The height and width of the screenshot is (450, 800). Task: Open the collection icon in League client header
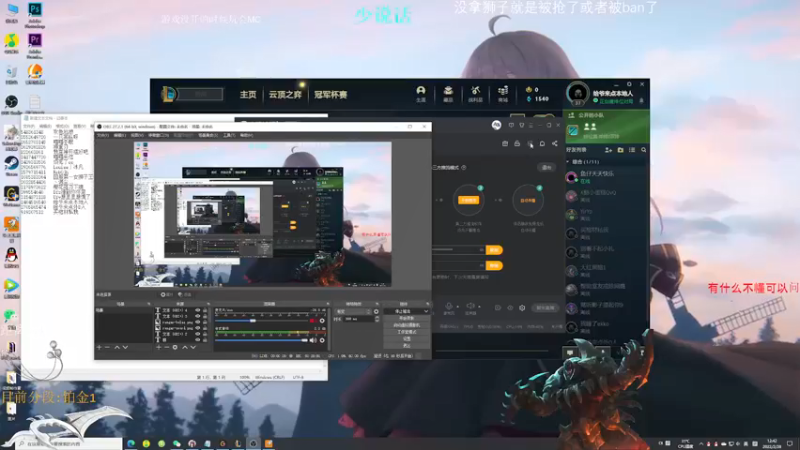[x=448, y=93]
